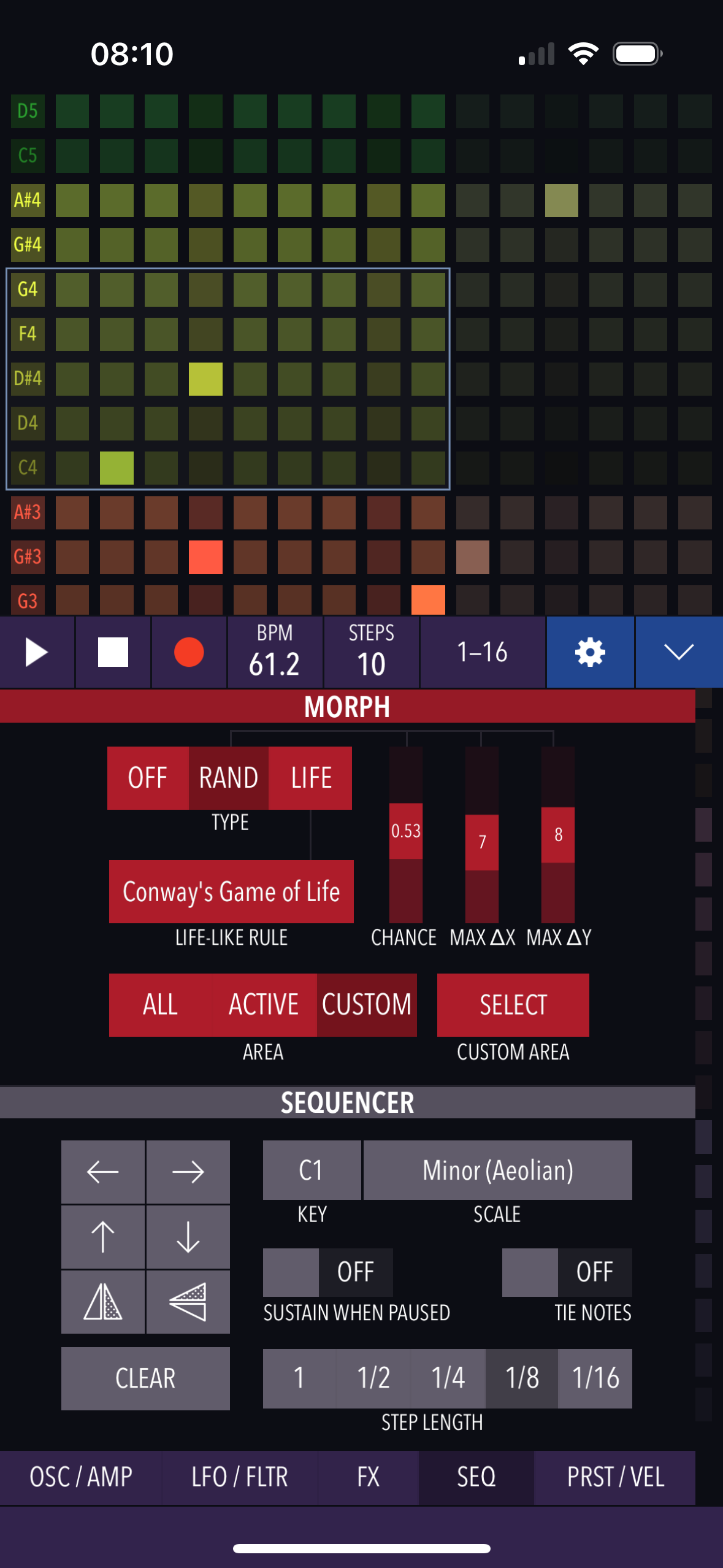Set morph type to LIFE
Screen dimensions: 723x1568
pos(311,778)
